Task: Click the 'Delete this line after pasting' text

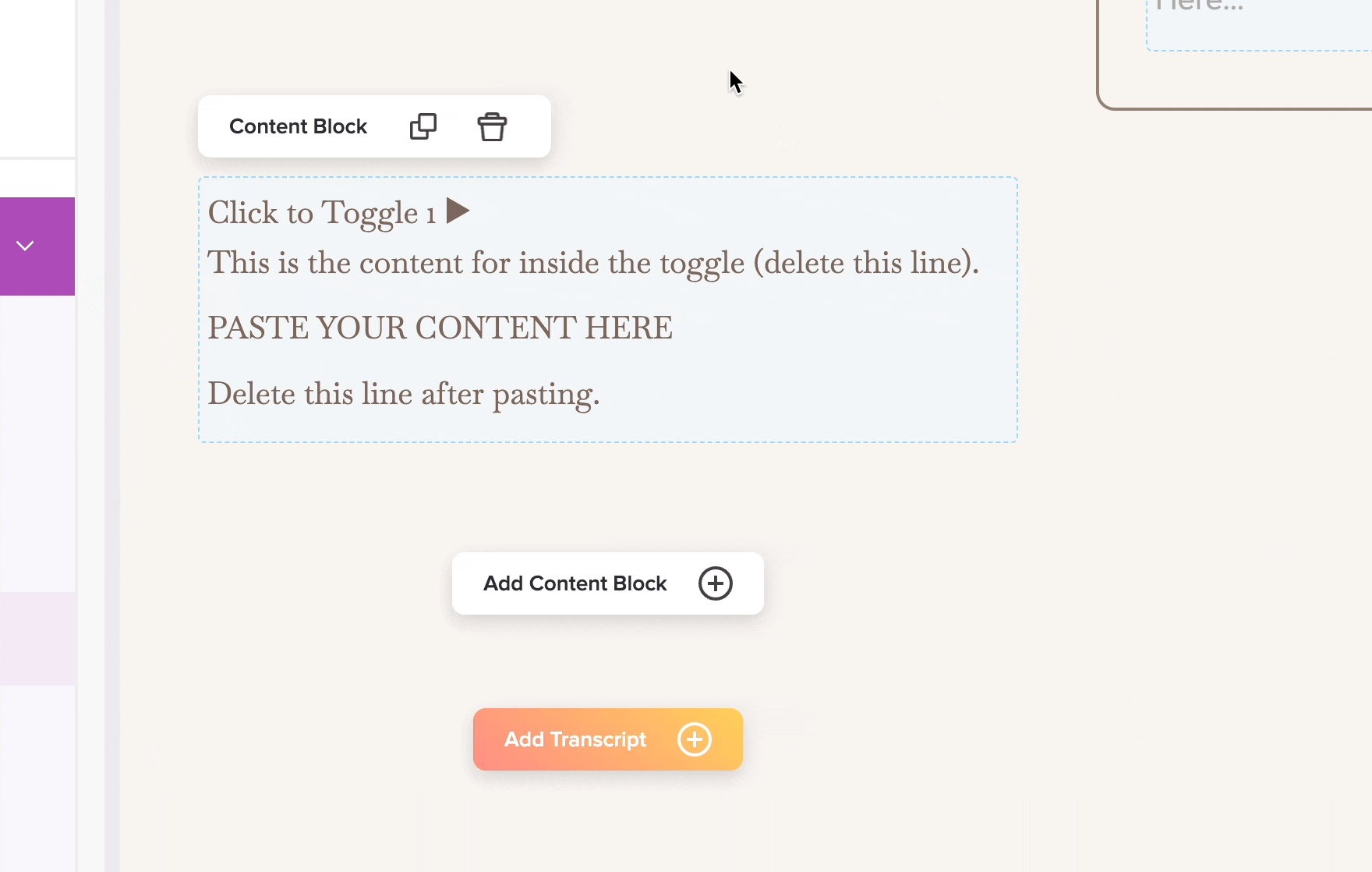Action: pos(403,394)
